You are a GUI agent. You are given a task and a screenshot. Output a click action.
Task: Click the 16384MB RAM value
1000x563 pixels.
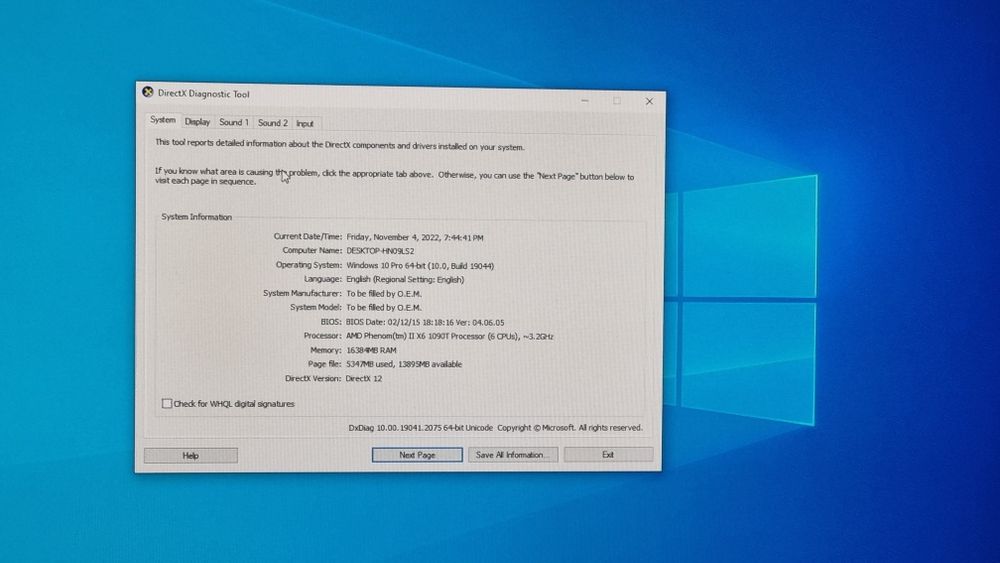click(x=371, y=350)
